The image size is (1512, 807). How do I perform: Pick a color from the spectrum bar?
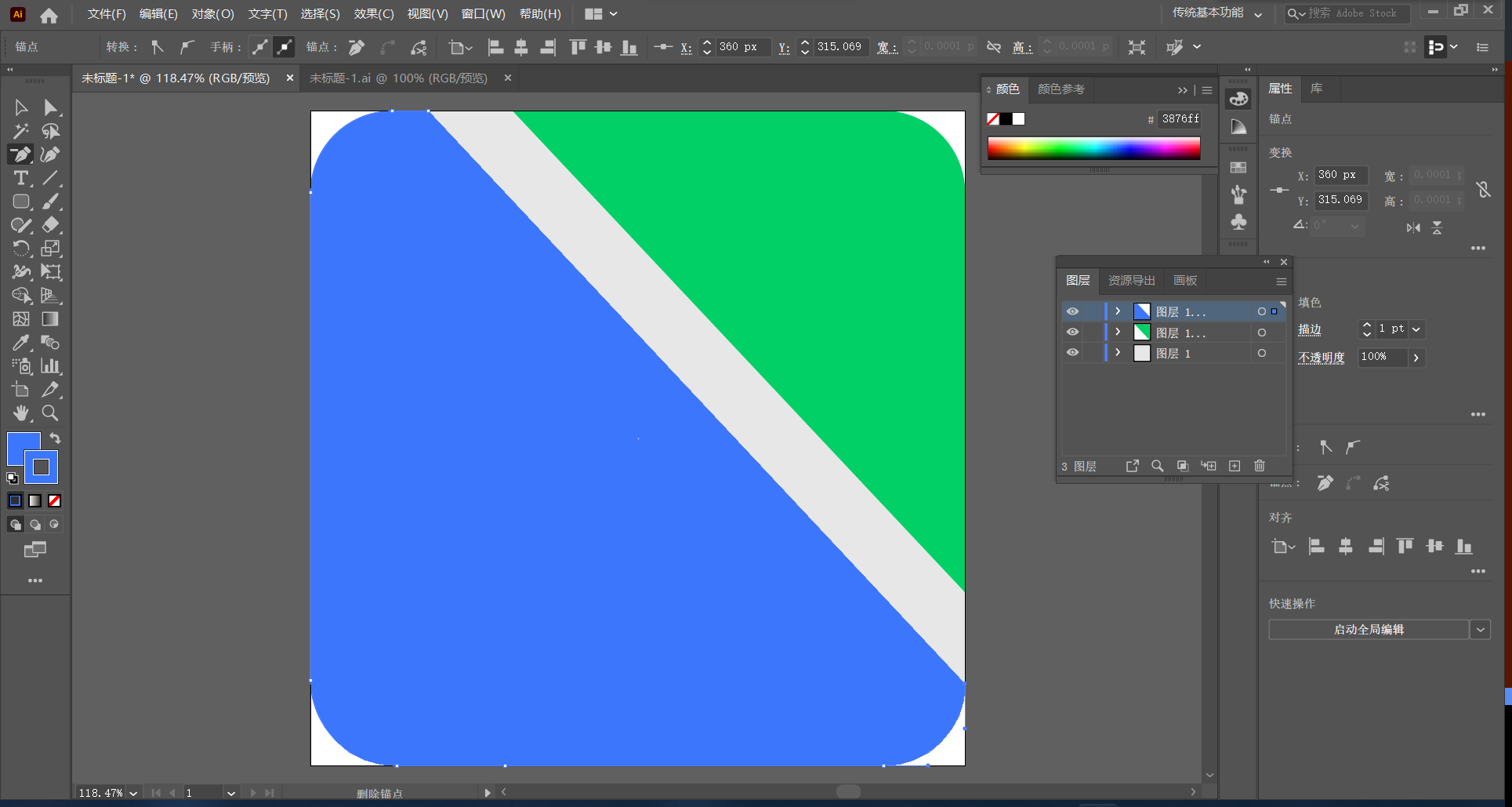pyautogui.click(x=1094, y=148)
